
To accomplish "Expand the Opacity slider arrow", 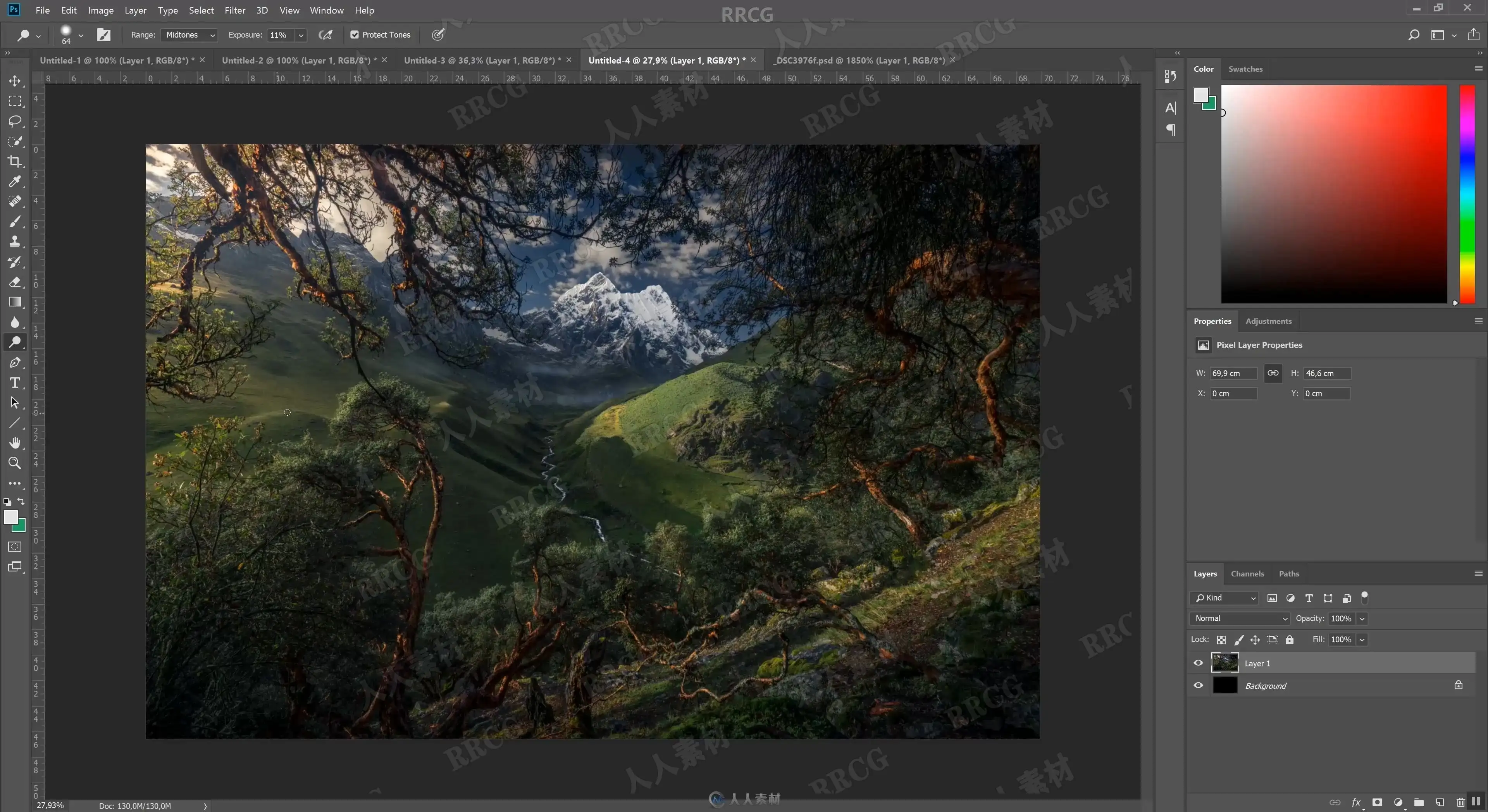I will tap(1362, 619).
